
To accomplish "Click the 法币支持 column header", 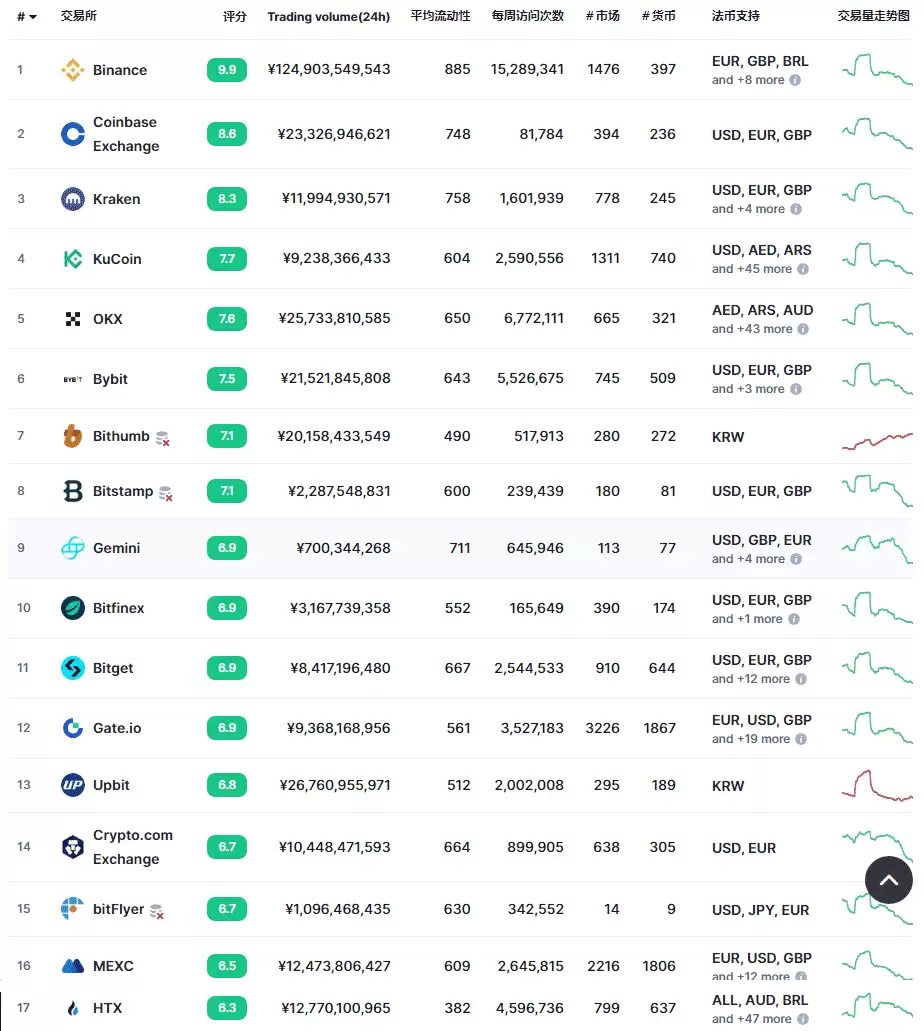I will [x=735, y=16].
